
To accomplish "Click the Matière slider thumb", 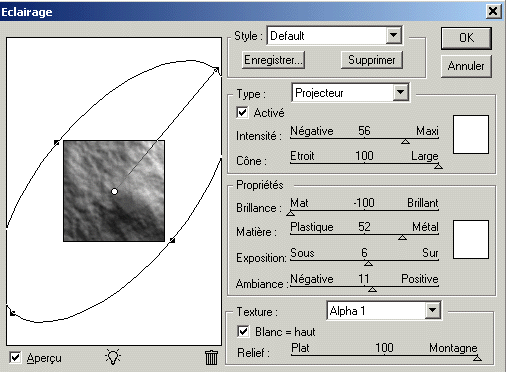I will tap(402, 238).
